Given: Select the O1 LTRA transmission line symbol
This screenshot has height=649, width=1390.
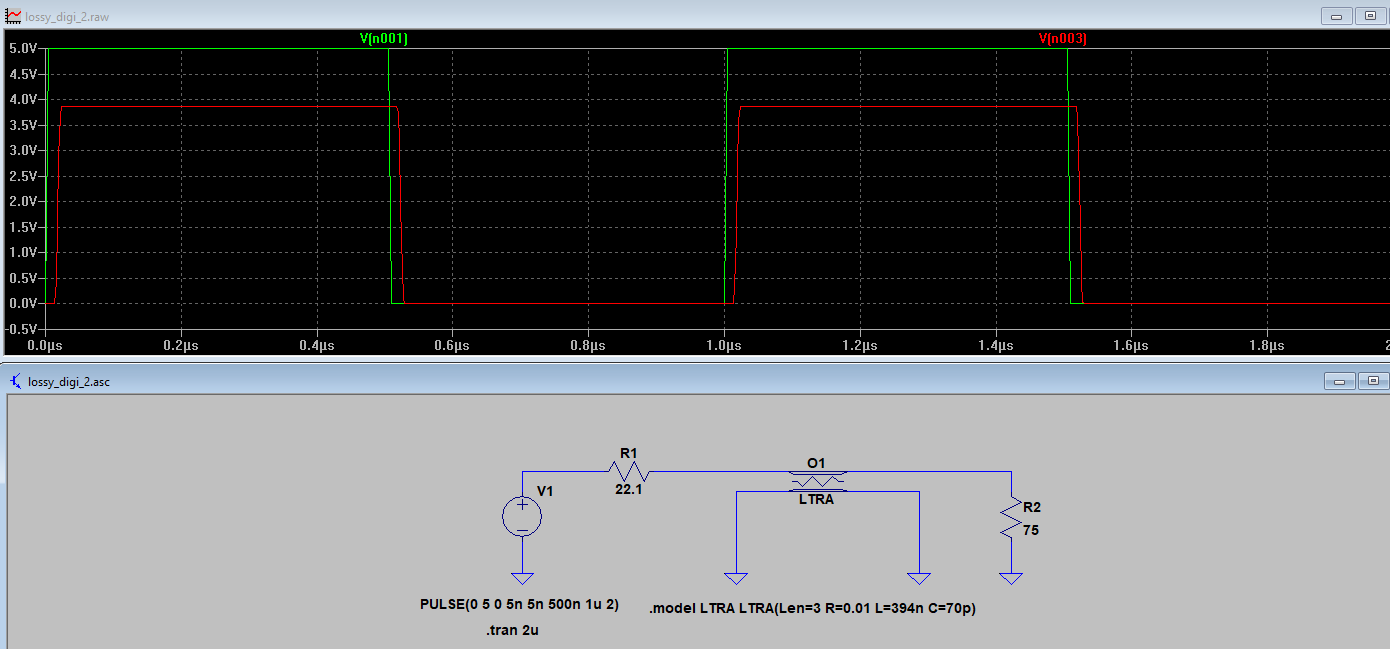Looking at the screenshot, I should pos(818,480).
